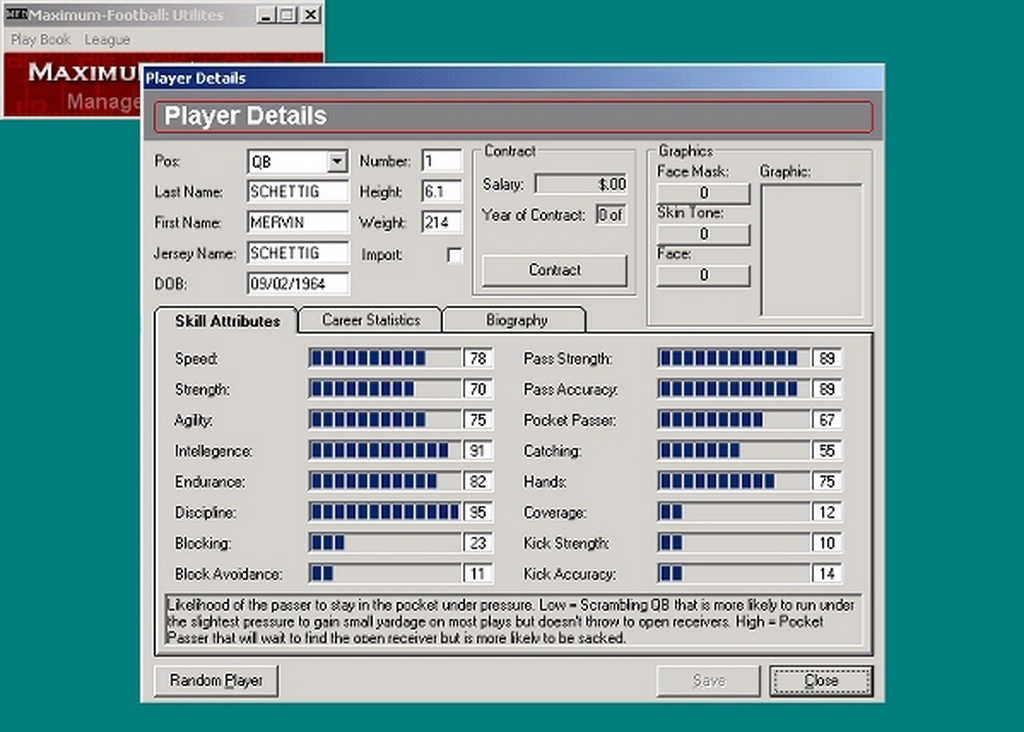Click the Maximum-Football title bar app icon
The image size is (1024, 732).
(15, 16)
